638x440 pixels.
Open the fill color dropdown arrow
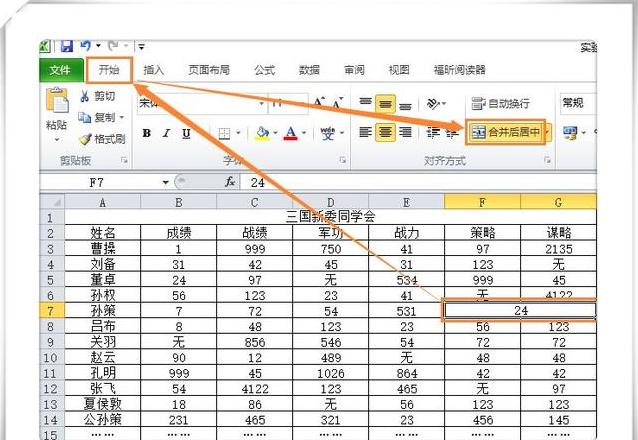pos(275,133)
